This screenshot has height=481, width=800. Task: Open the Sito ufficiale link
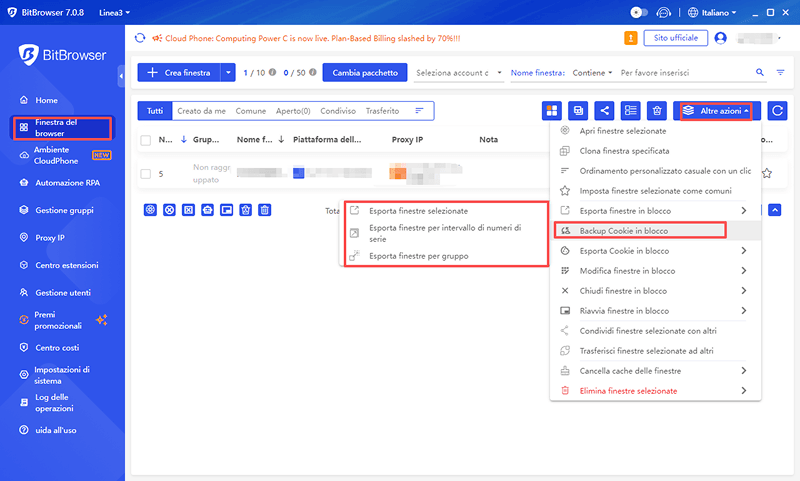point(676,38)
